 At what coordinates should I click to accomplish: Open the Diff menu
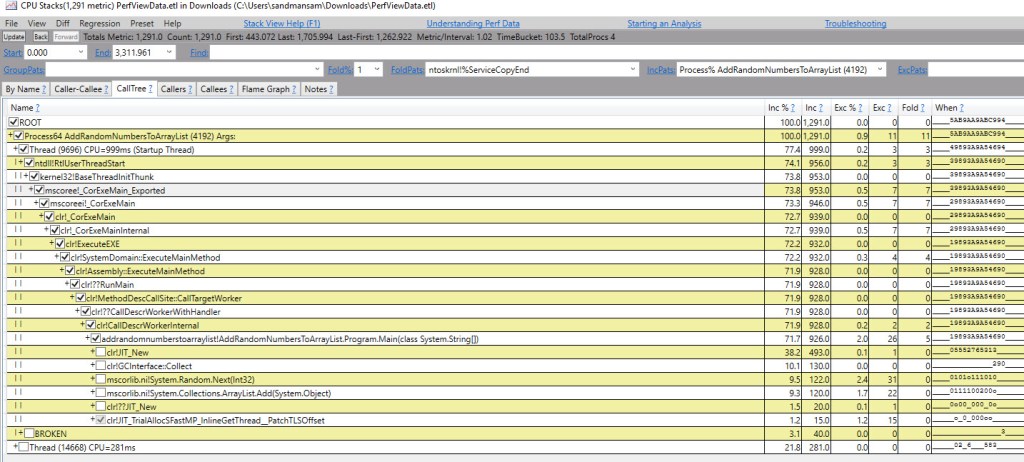[x=61, y=22]
